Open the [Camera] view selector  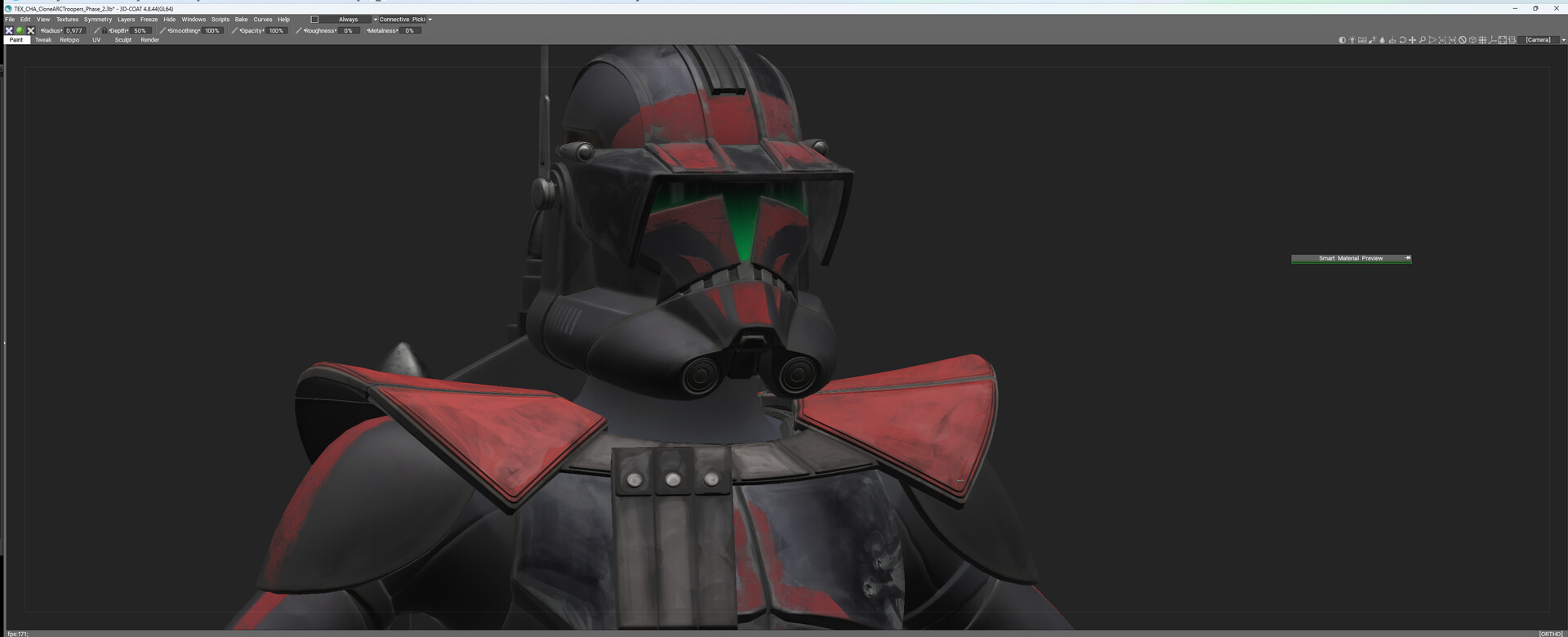[x=1539, y=40]
